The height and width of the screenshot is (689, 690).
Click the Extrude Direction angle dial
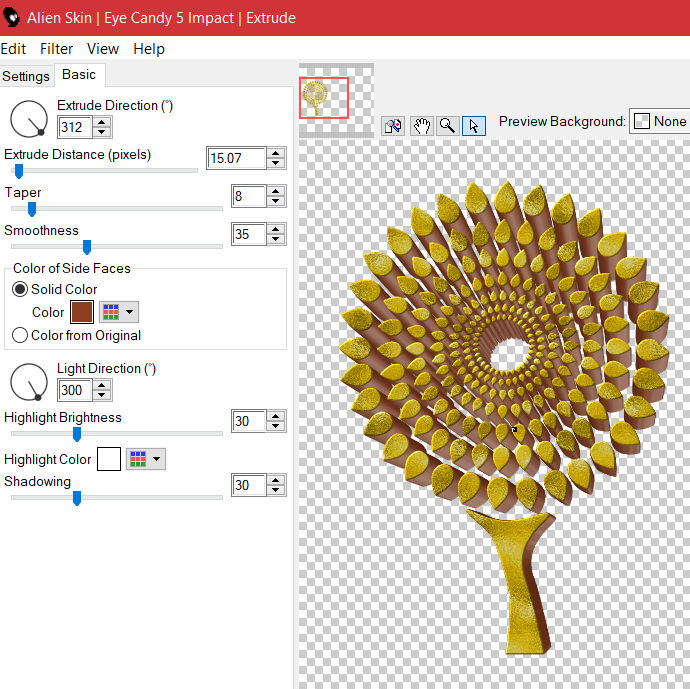(29, 119)
